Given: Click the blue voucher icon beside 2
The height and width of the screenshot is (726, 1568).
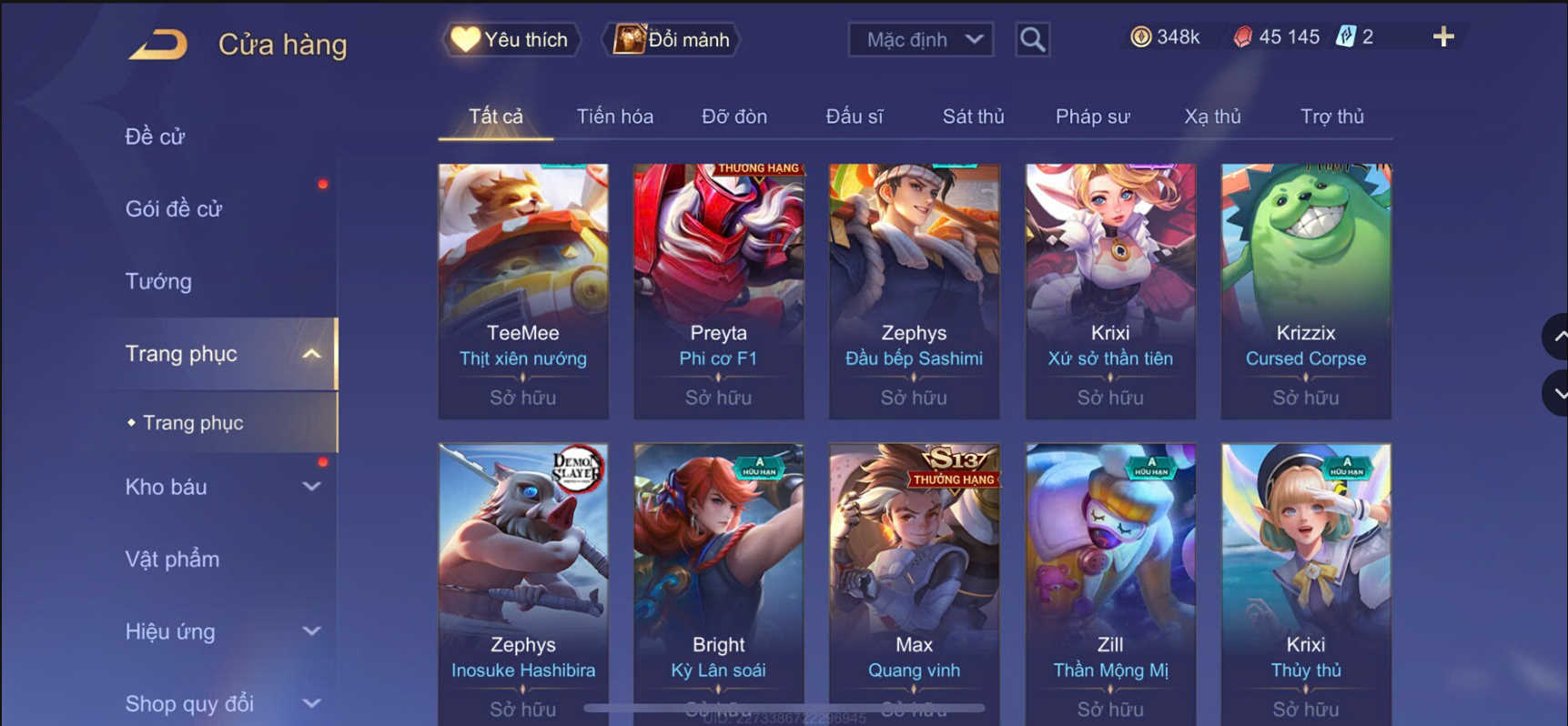Looking at the screenshot, I should [1345, 36].
